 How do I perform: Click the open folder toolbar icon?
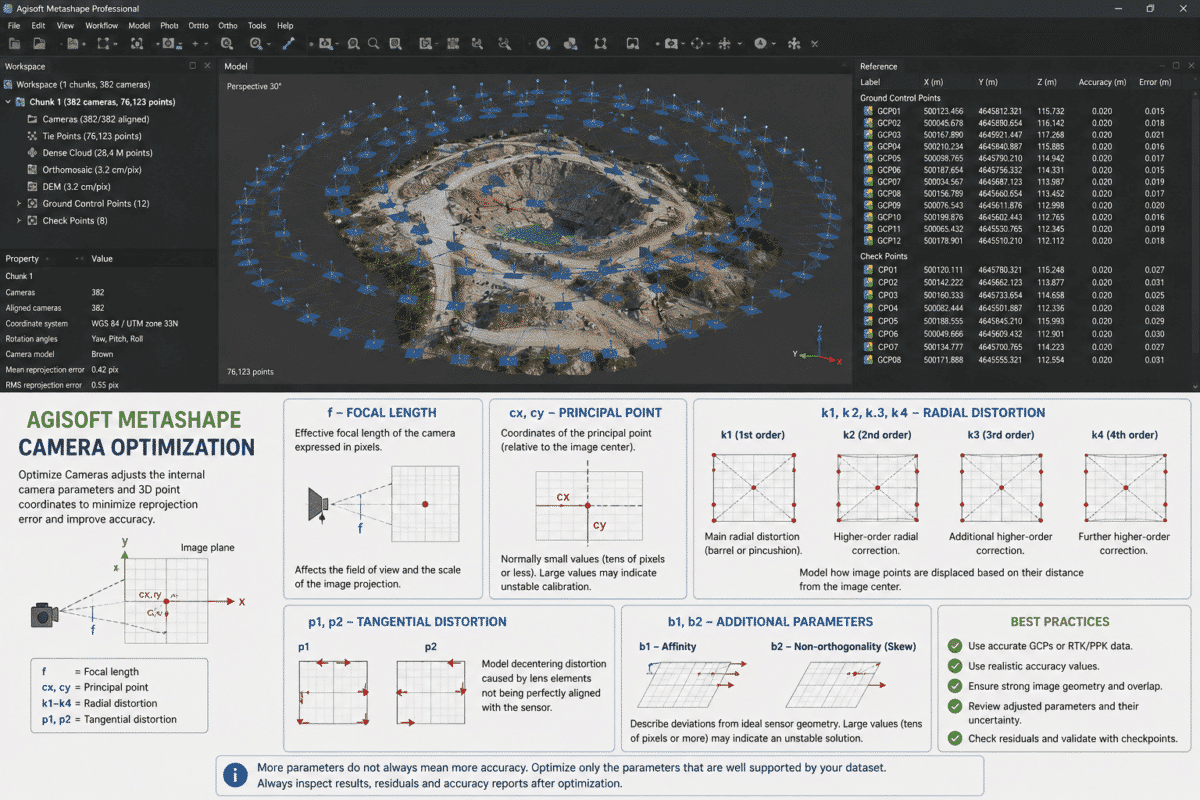pos(39,44)
